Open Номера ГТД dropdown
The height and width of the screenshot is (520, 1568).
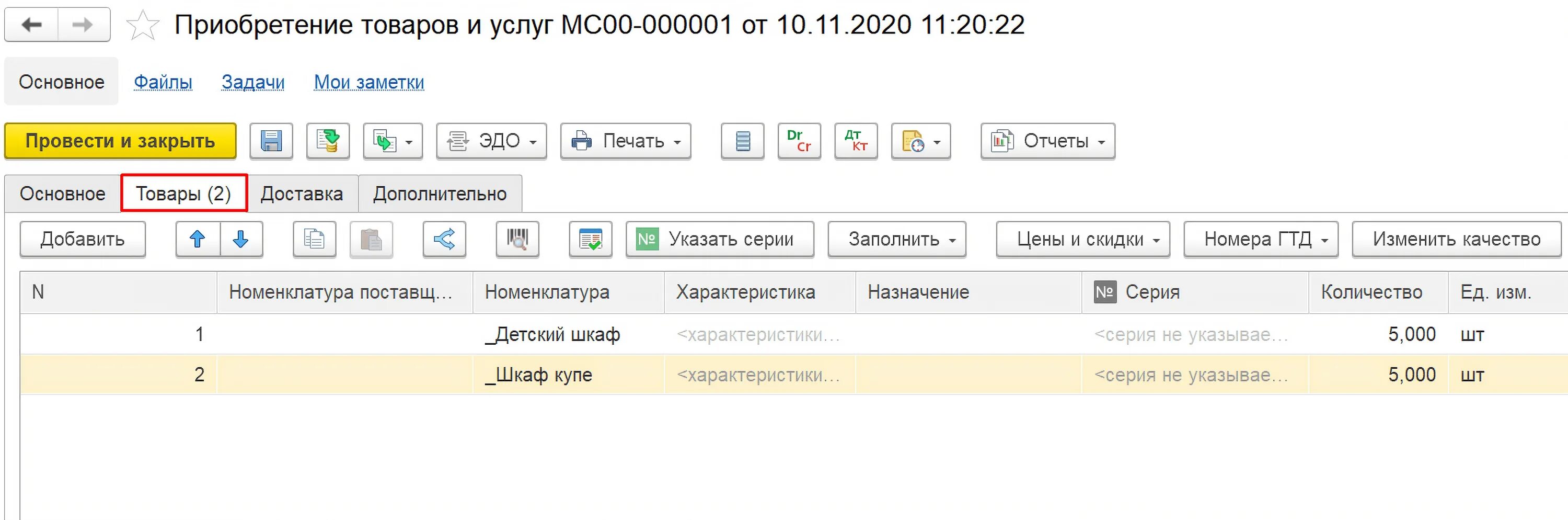tap(1261, 239)
